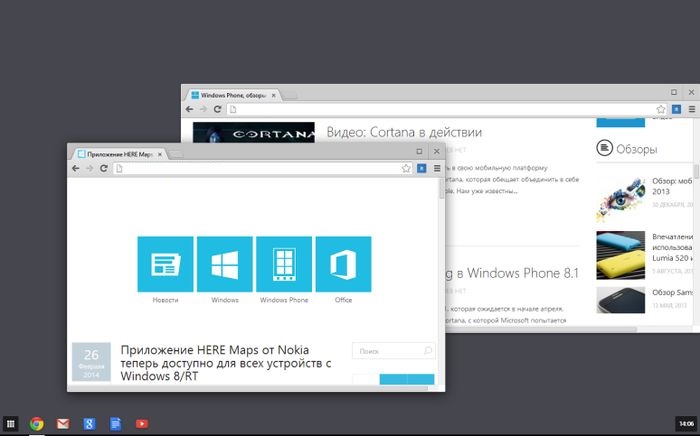
Task: Bookmark page with star in front window
Action: click(x=406, y=169)
